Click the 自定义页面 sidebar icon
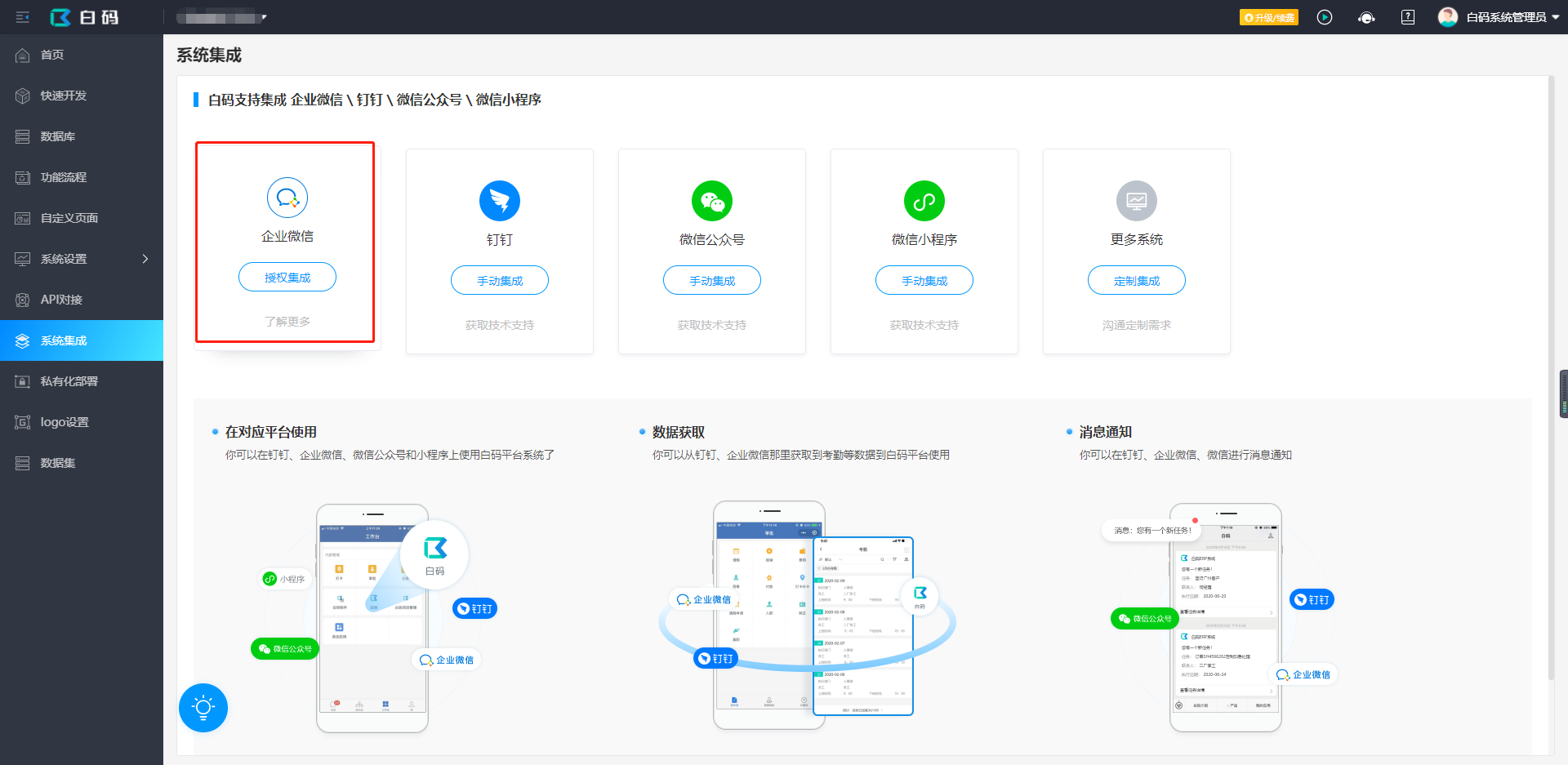The width and height of the screenshot is (1568, 765). tap(23, 218)
